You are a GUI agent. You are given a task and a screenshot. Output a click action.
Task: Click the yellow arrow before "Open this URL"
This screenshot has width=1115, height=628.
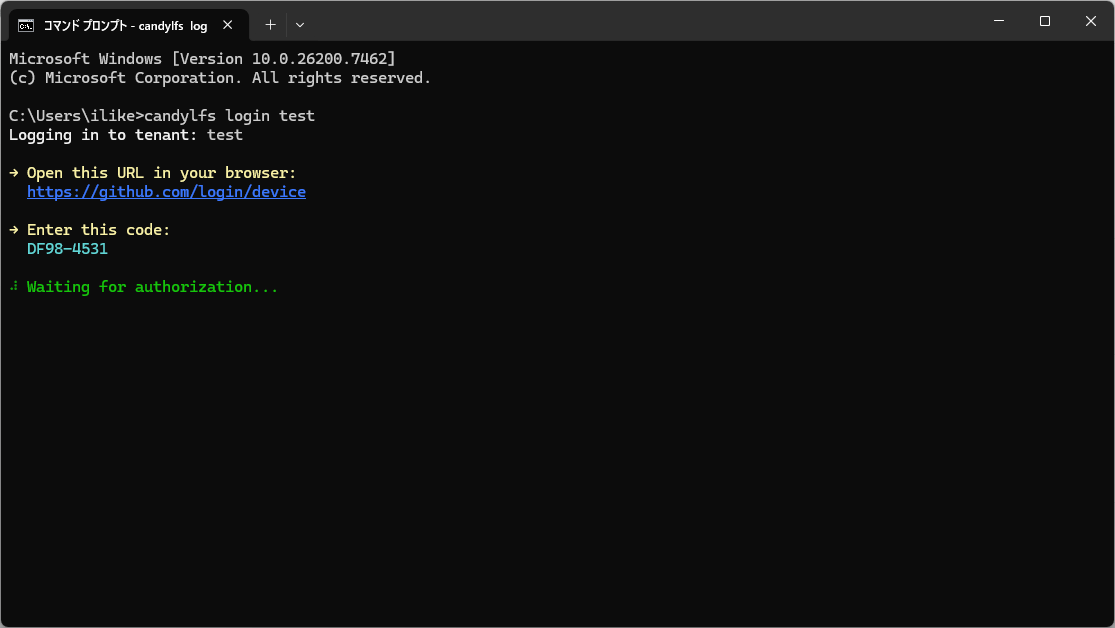[x=14, y=173]
